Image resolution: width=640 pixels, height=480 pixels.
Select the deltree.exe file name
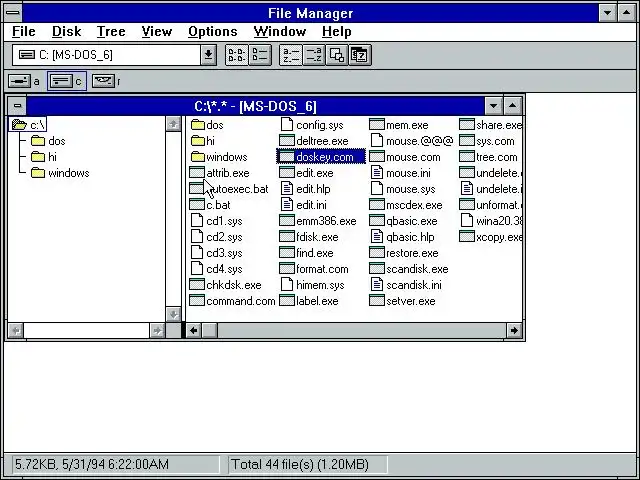(322, 141)
